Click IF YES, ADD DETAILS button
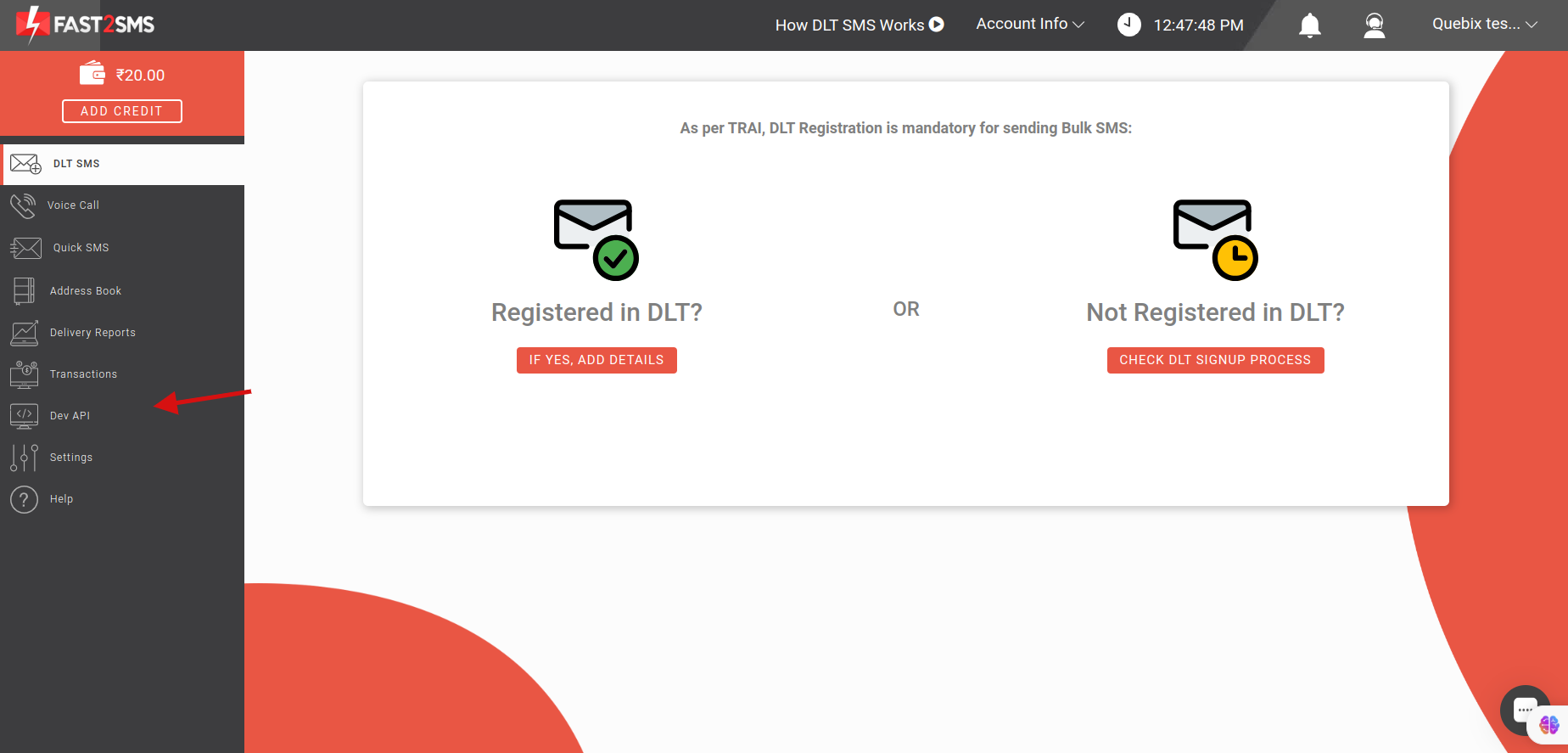The image size is (1568, 753). (596, 360)
